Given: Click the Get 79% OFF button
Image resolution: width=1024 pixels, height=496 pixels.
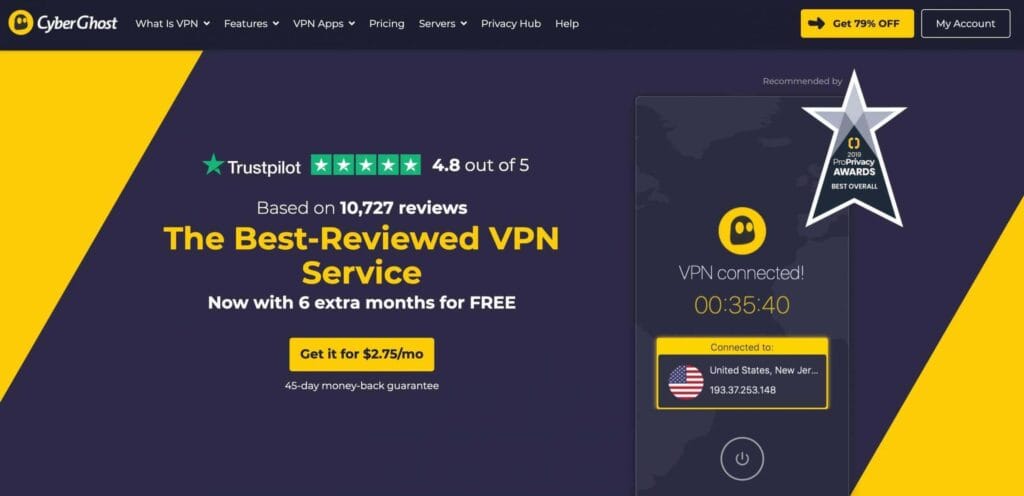Looking at the screenshot, I should [x=857, y=23].
